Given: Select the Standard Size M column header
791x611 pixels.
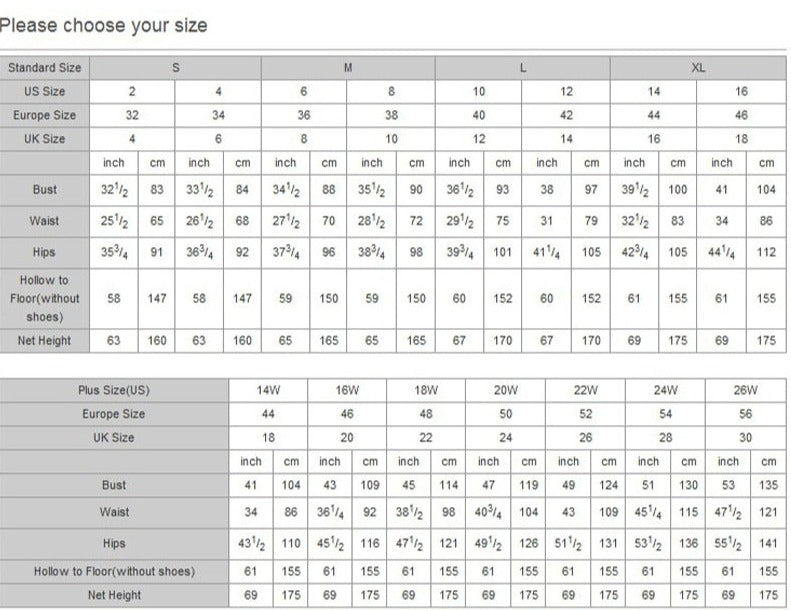Looking at the screenshot, I should coord(348,68).
